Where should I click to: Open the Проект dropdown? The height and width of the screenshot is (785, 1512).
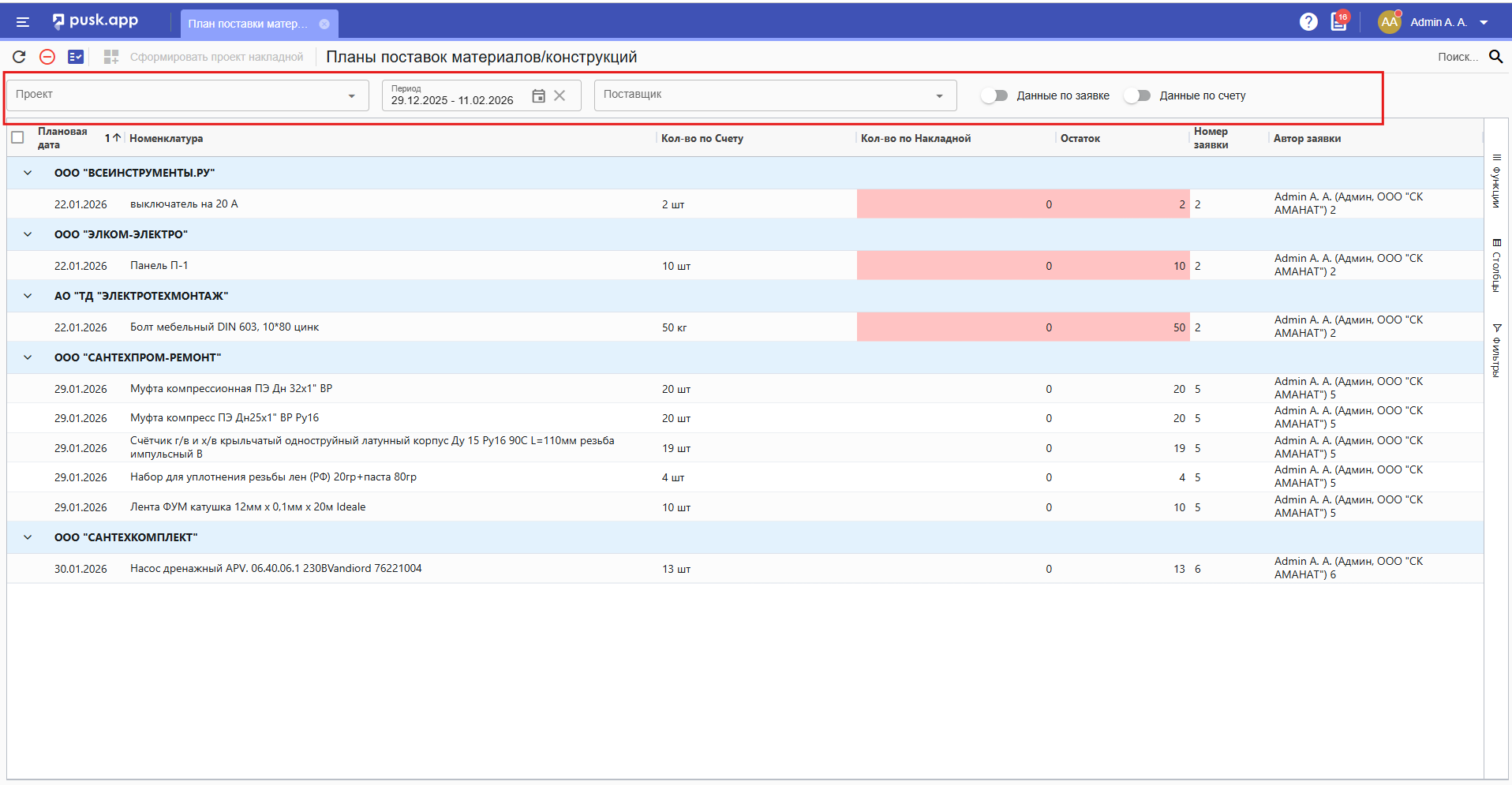(351, 96)
